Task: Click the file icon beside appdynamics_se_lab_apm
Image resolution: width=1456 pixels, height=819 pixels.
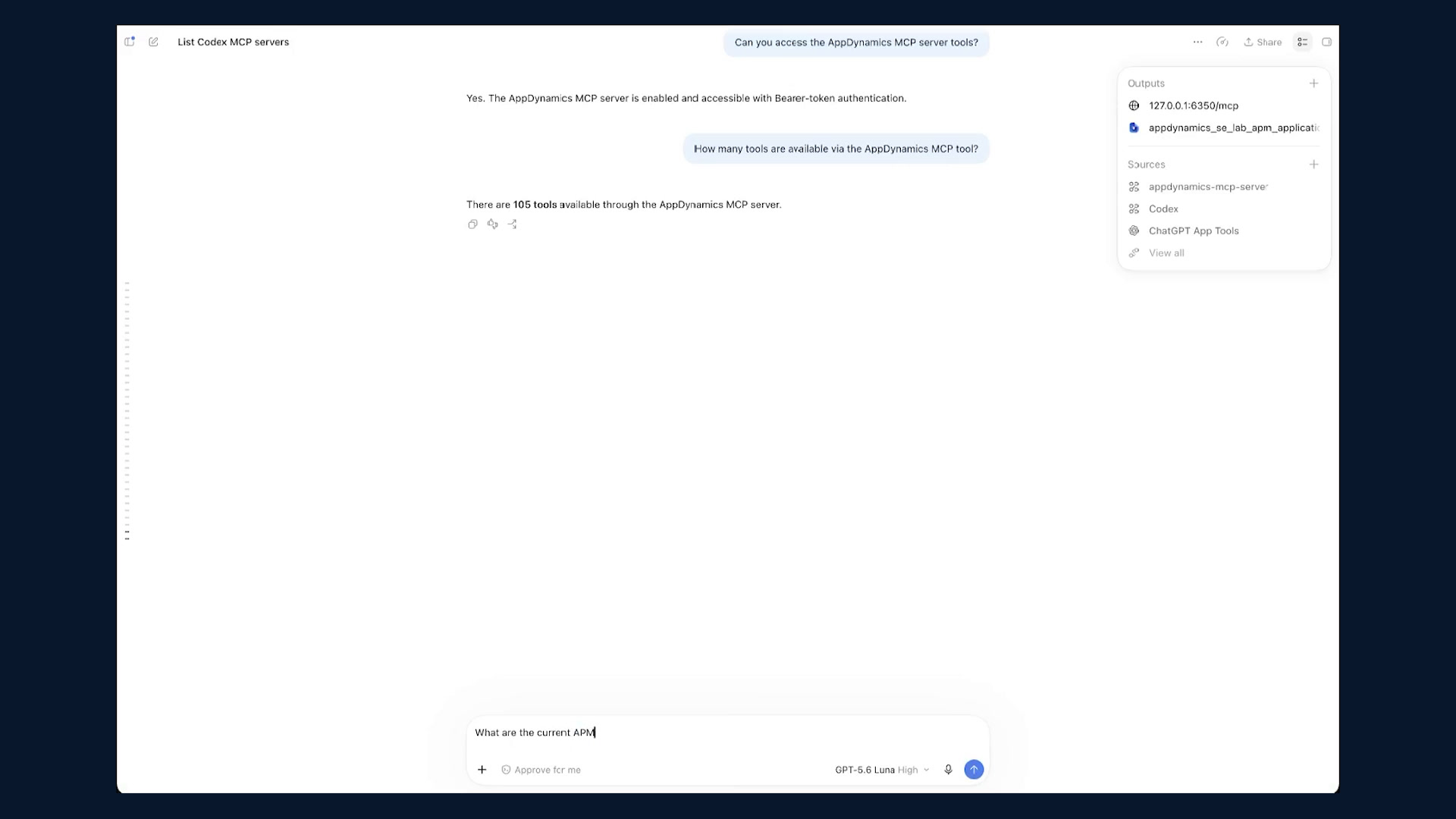Action: click(1134, 127)
